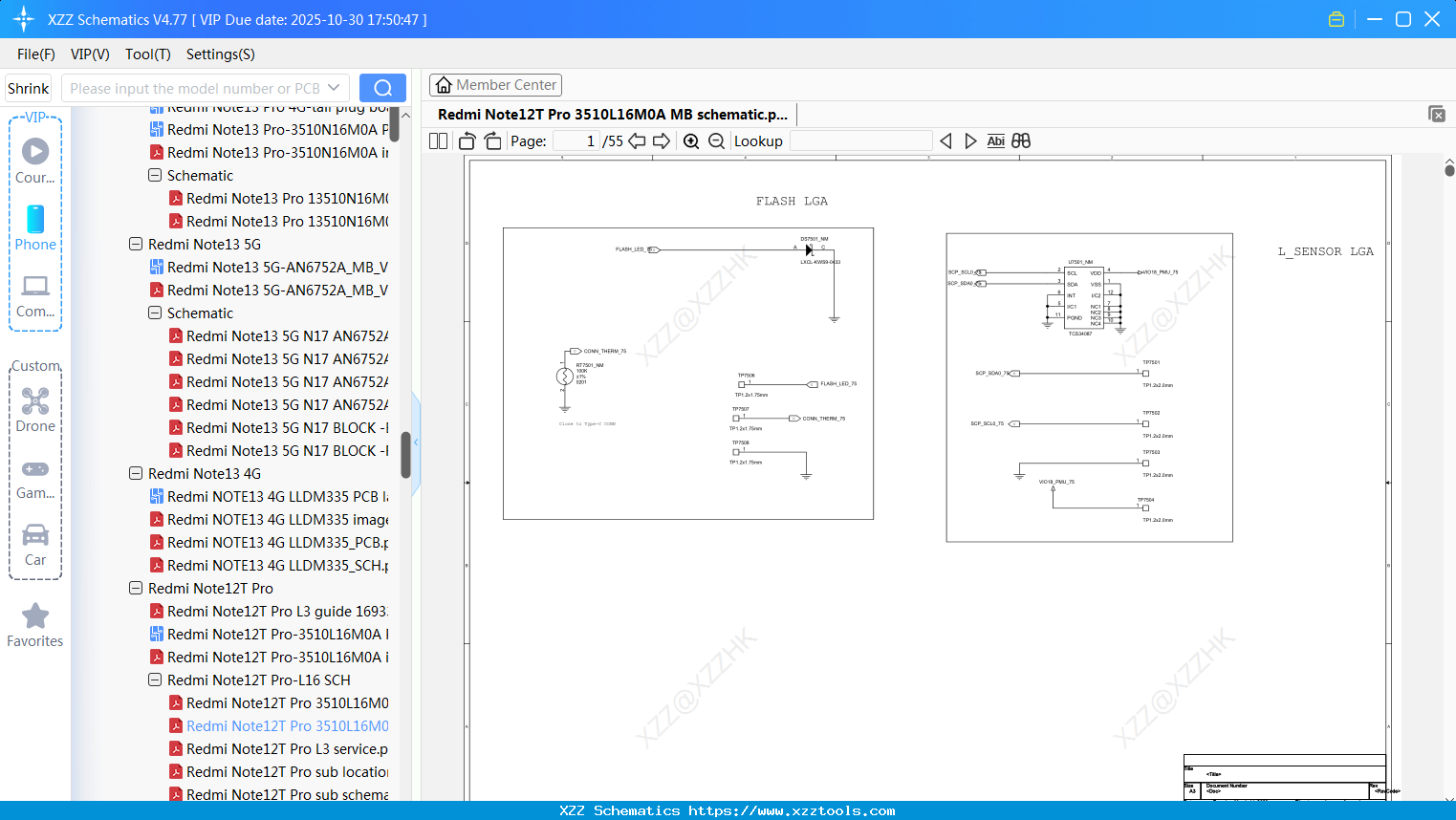Open the Settings(S) menu

pyautogui.click(x=220, y=54)
